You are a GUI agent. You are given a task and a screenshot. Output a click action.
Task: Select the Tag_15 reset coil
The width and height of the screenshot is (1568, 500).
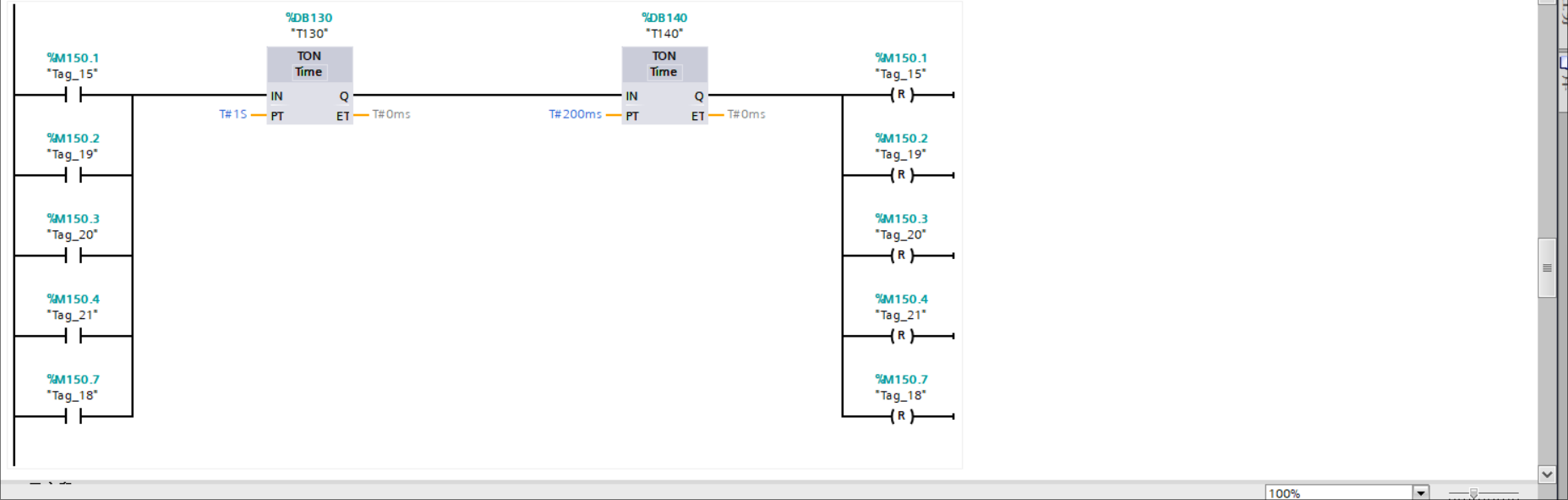pos(901,96)
